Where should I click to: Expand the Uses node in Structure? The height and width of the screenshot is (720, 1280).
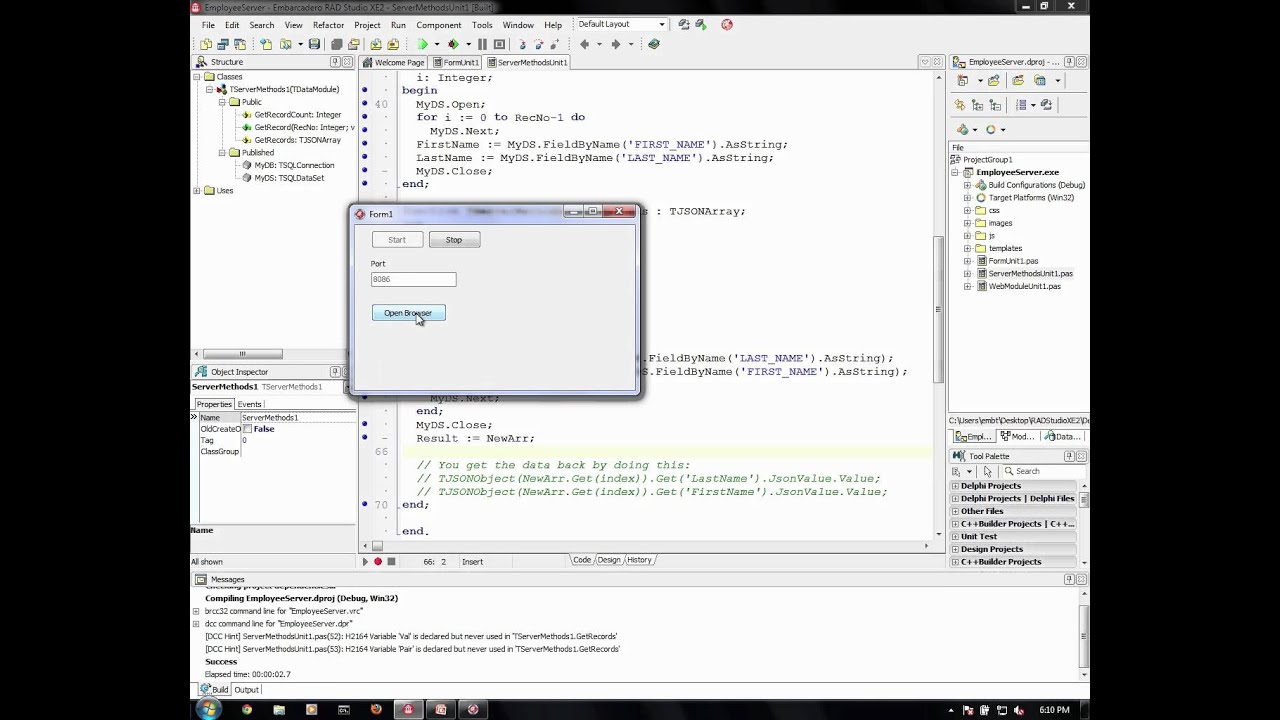click(x=197, y=191)
